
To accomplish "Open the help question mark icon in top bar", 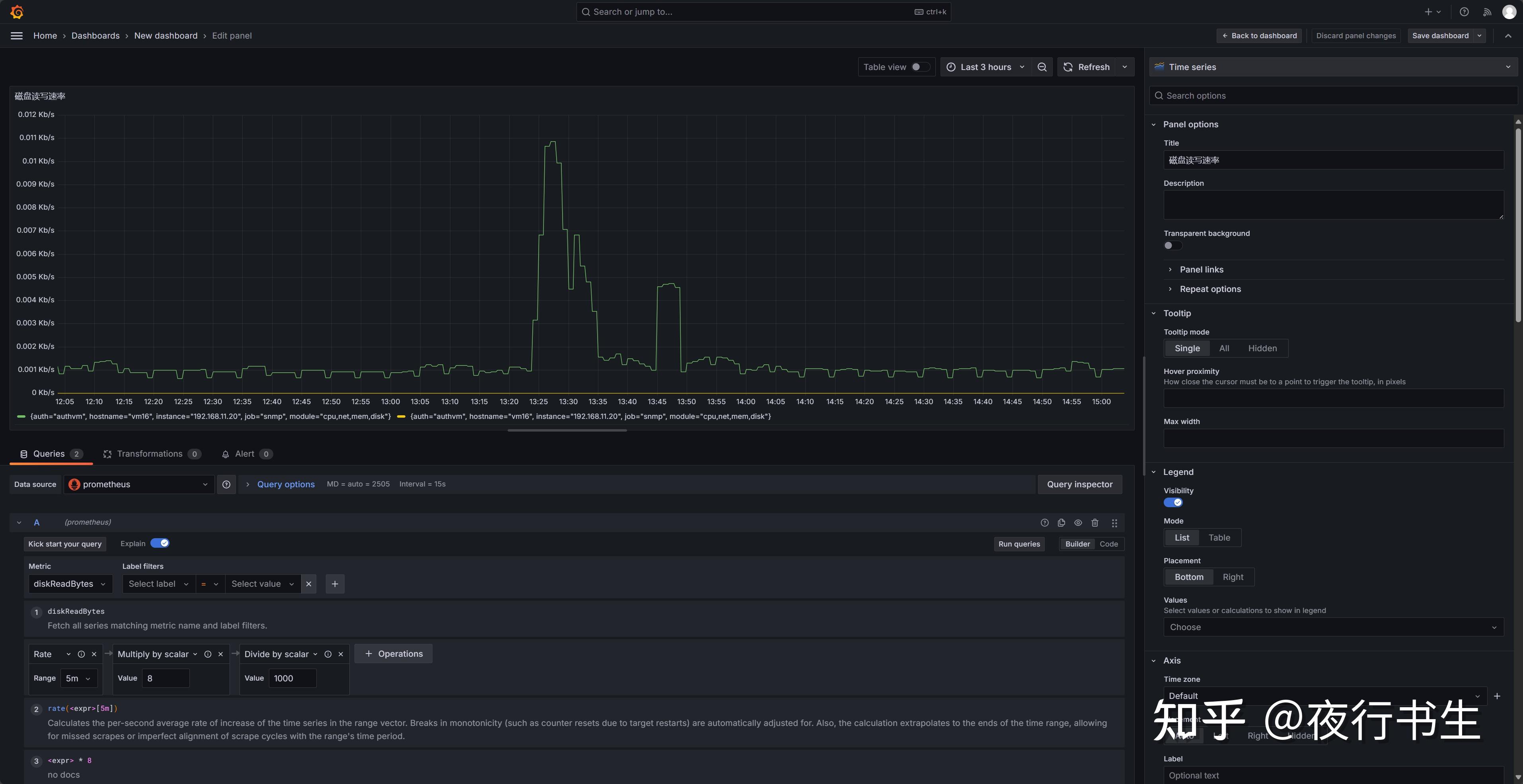I will tap(1464, 12).
